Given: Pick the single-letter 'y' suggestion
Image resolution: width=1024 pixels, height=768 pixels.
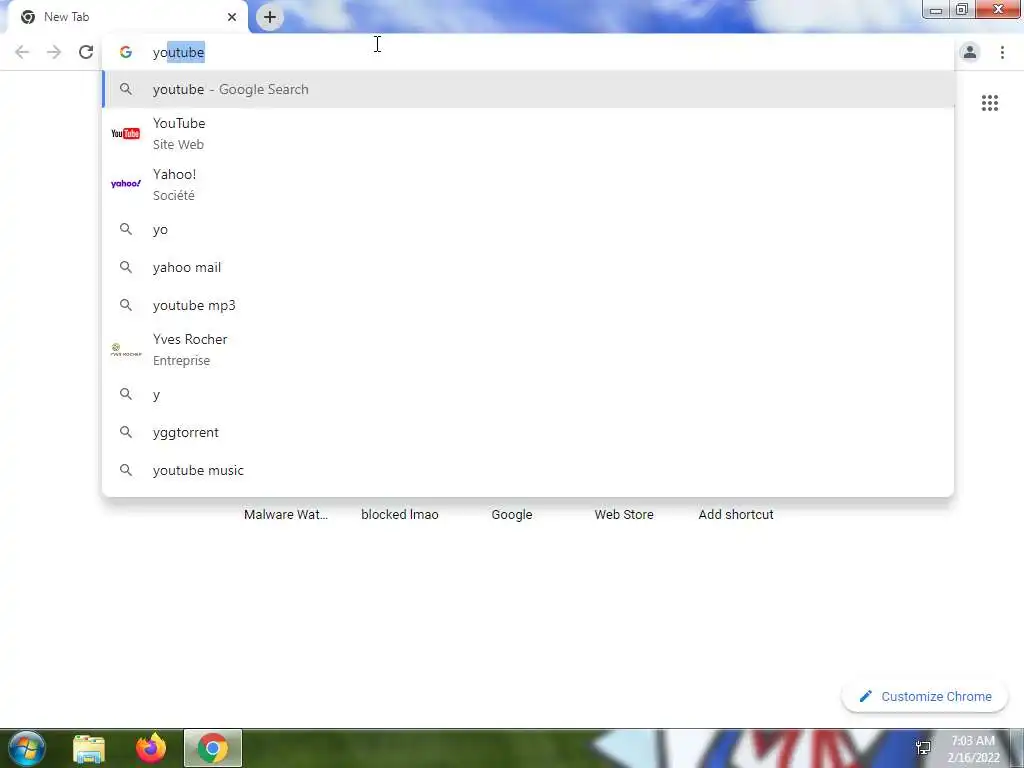Looking at the screenshot, I should click(528, 395).
